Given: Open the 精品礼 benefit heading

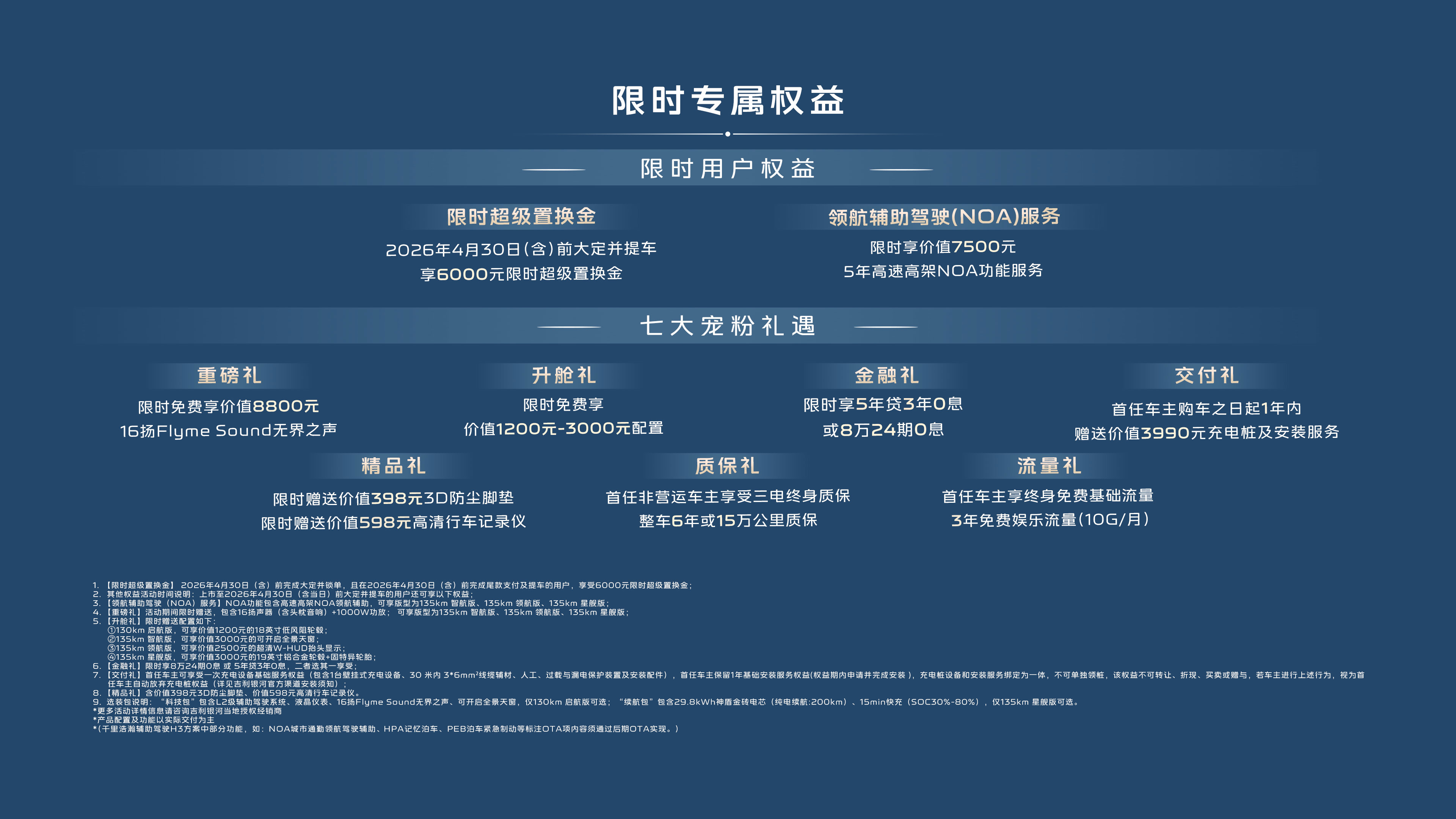Looking at the screenshot, I should pyautogui.click(x=394, y=466).
